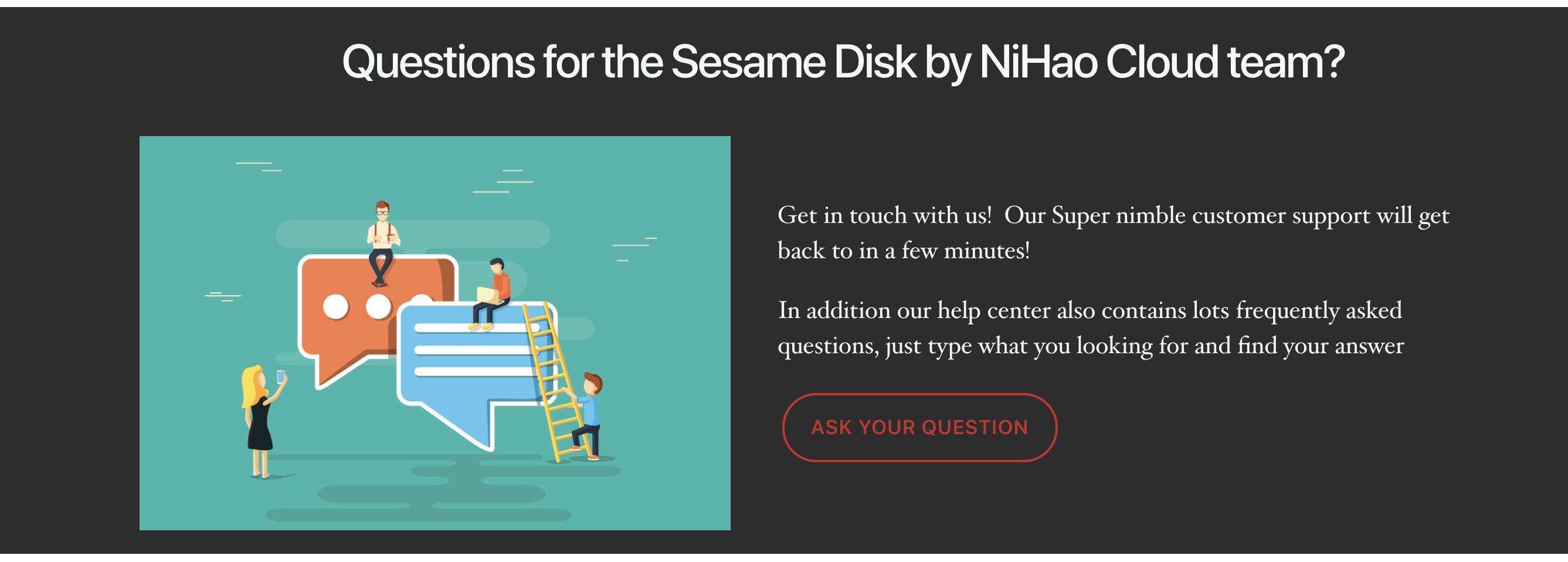Click the word 'NiHao Cloud' in the heading
Viewport: 1568px width, 562px height.
(1099, 62)
